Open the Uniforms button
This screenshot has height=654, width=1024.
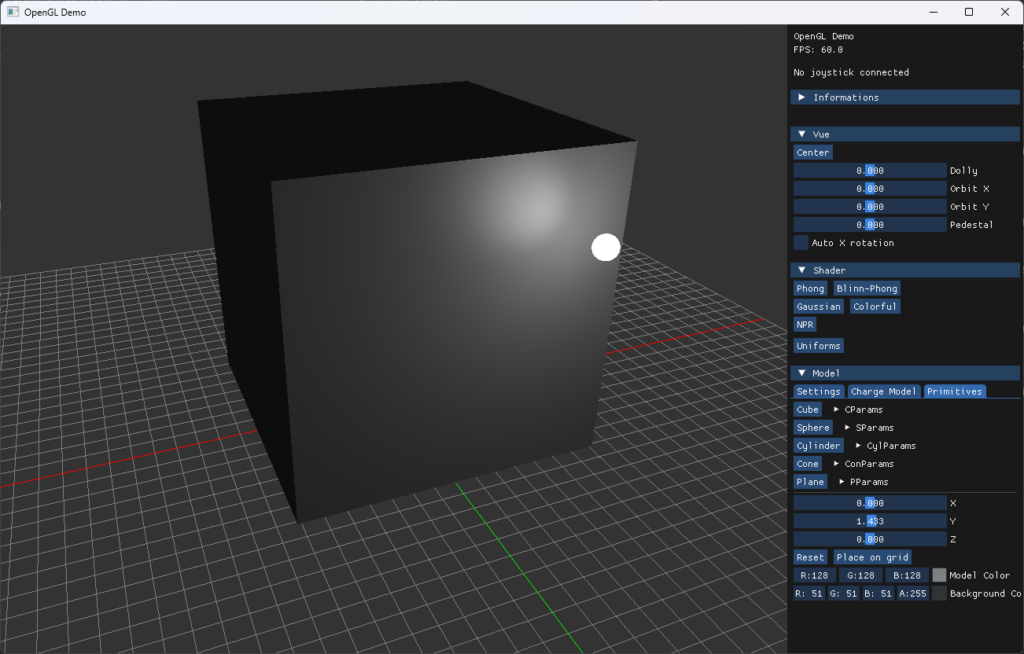click(818, 346)
